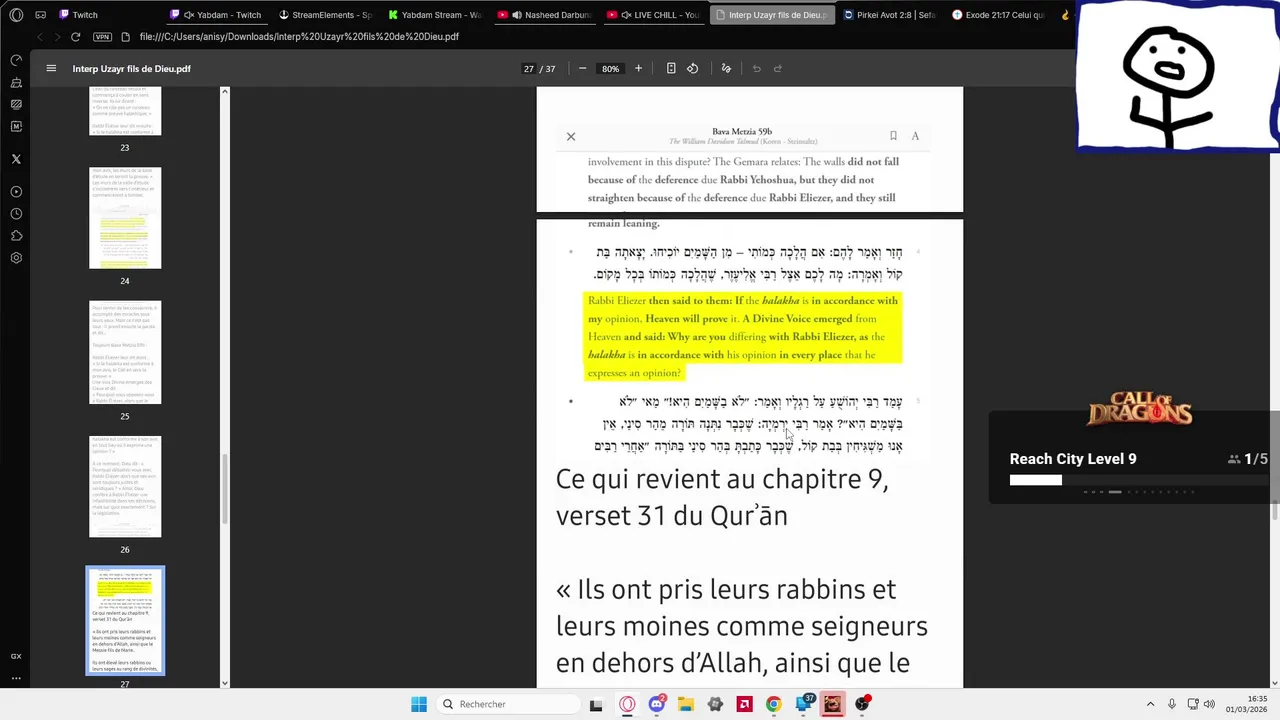Viewport: 1280px width, 720px height.
Task: Click system tray microphone icon
Action: tap(1172, 704)
